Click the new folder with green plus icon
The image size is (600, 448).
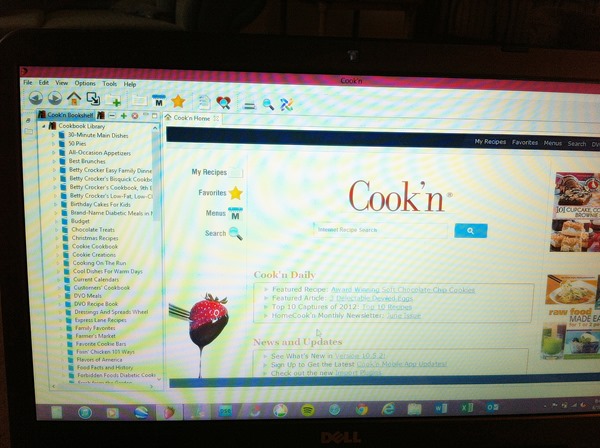[113, 100]
